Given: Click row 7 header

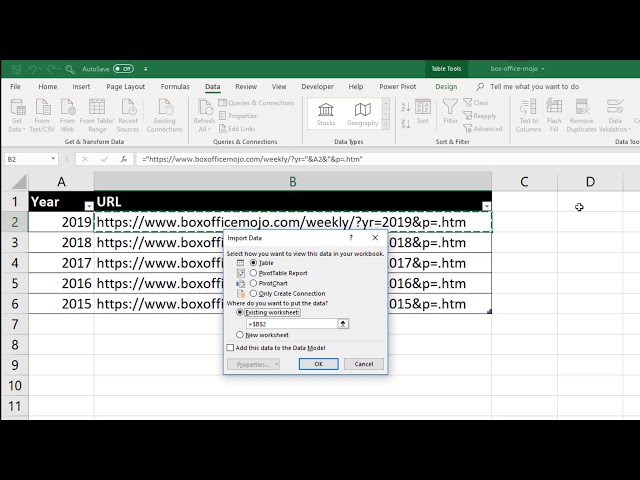Looking at the screenshot, I should click(x=15, y=324).
